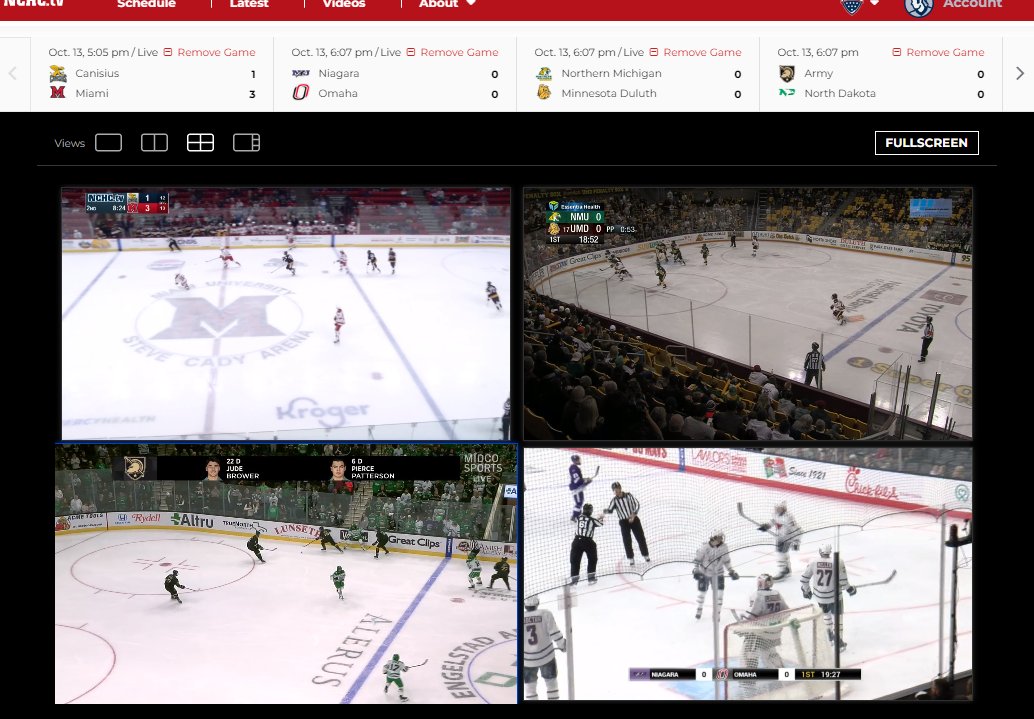Expand the About dropdown menu
This screenshot has width=1034, height=719.
447,4
